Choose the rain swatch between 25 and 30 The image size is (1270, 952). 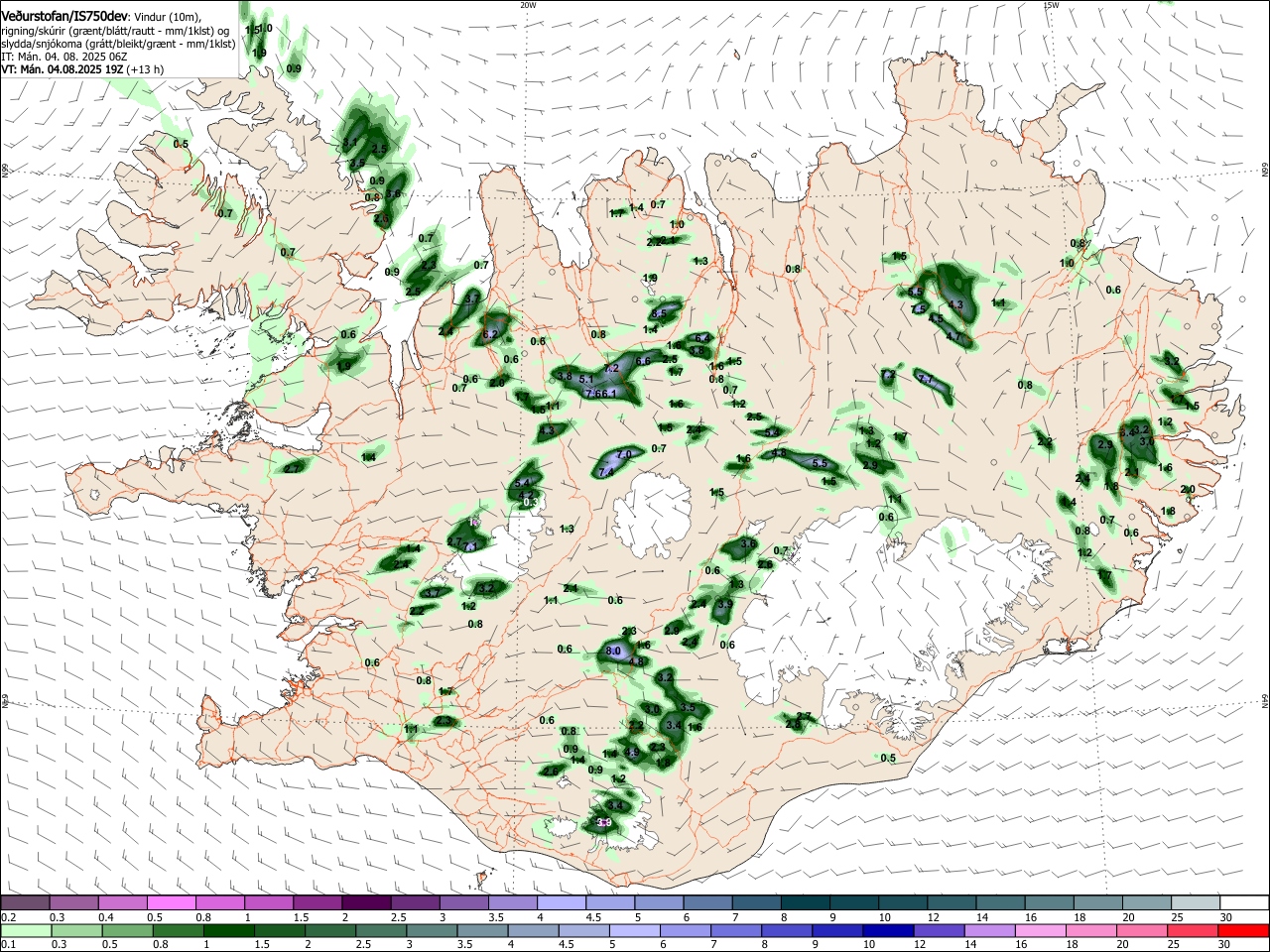coord(1194,930)
